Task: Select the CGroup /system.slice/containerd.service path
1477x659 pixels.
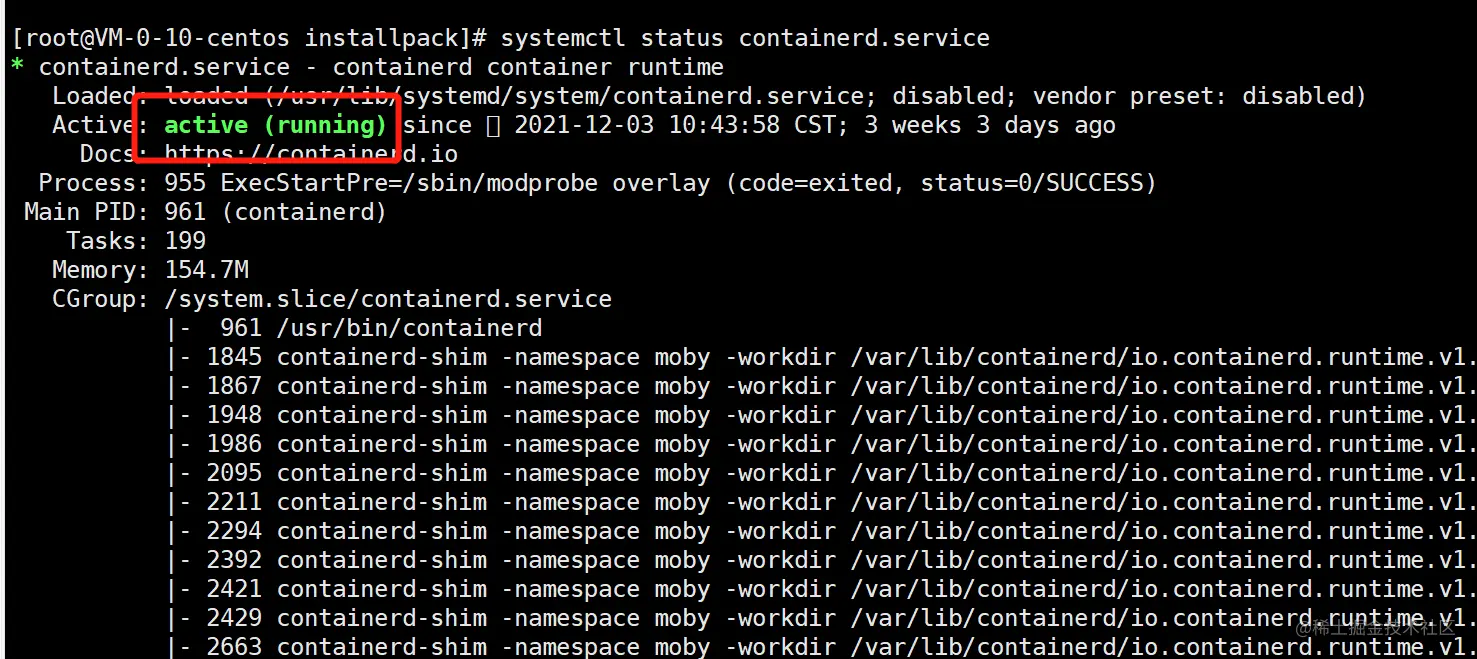Action: (x=388, y=299)
